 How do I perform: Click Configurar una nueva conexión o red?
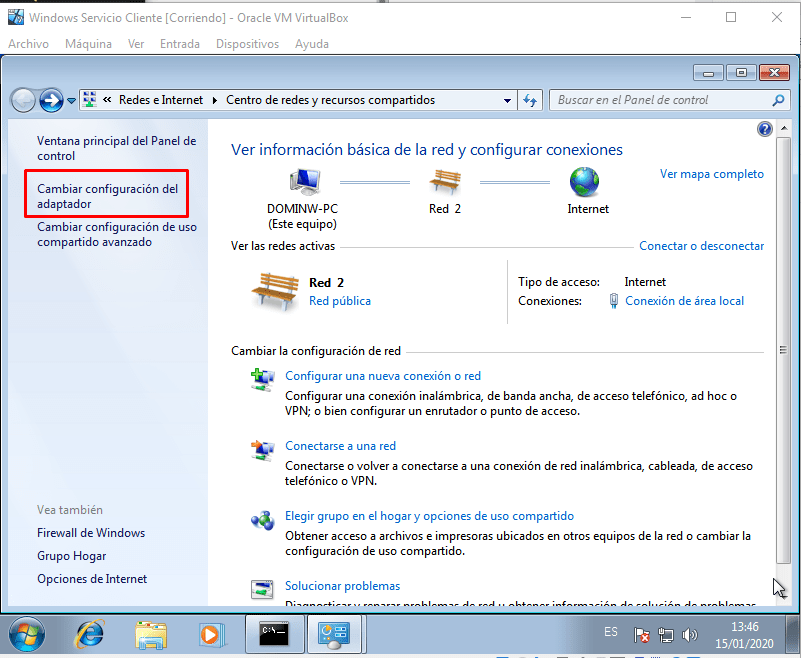383,376
